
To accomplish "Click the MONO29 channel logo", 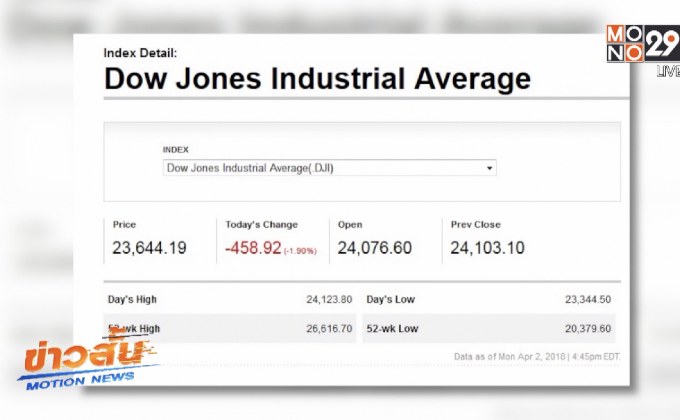I will [x=640, y=45].
